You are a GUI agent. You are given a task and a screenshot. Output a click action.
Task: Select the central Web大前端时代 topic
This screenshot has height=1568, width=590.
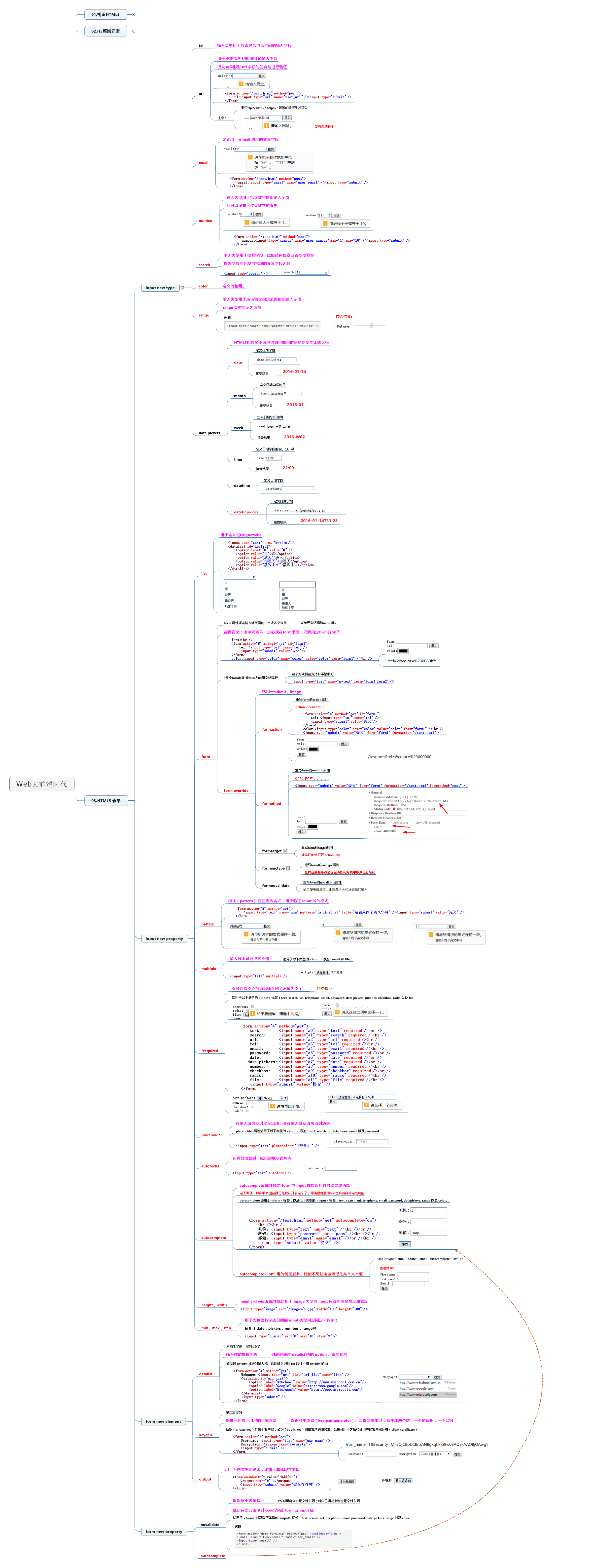coord(42,784)
